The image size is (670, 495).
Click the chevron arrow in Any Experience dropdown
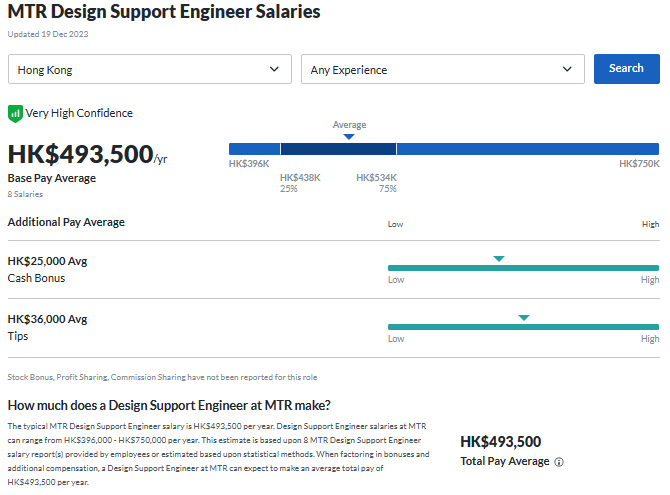click(x=567, y=69)
